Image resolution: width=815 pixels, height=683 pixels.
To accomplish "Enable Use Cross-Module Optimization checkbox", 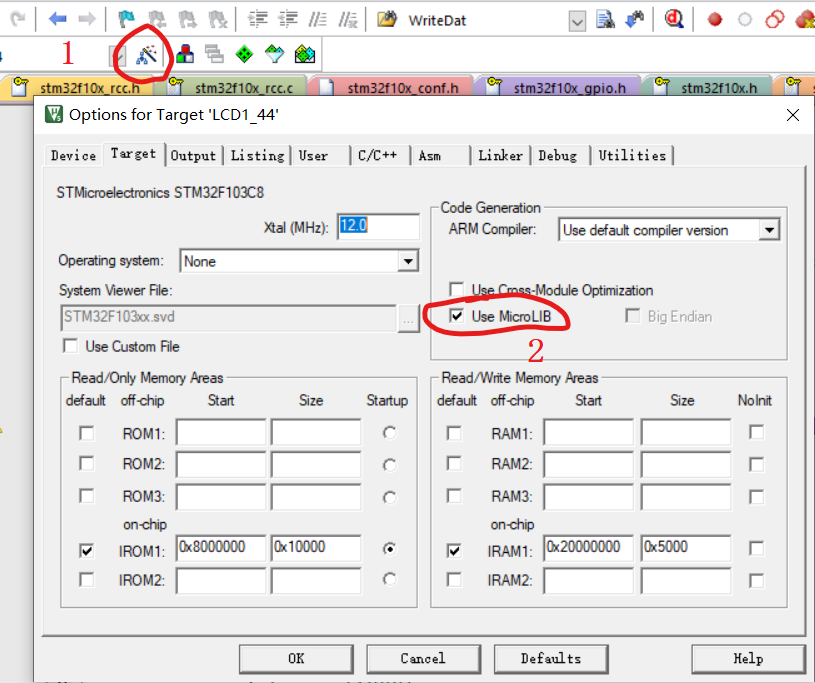I will click(x=456, y=289).
